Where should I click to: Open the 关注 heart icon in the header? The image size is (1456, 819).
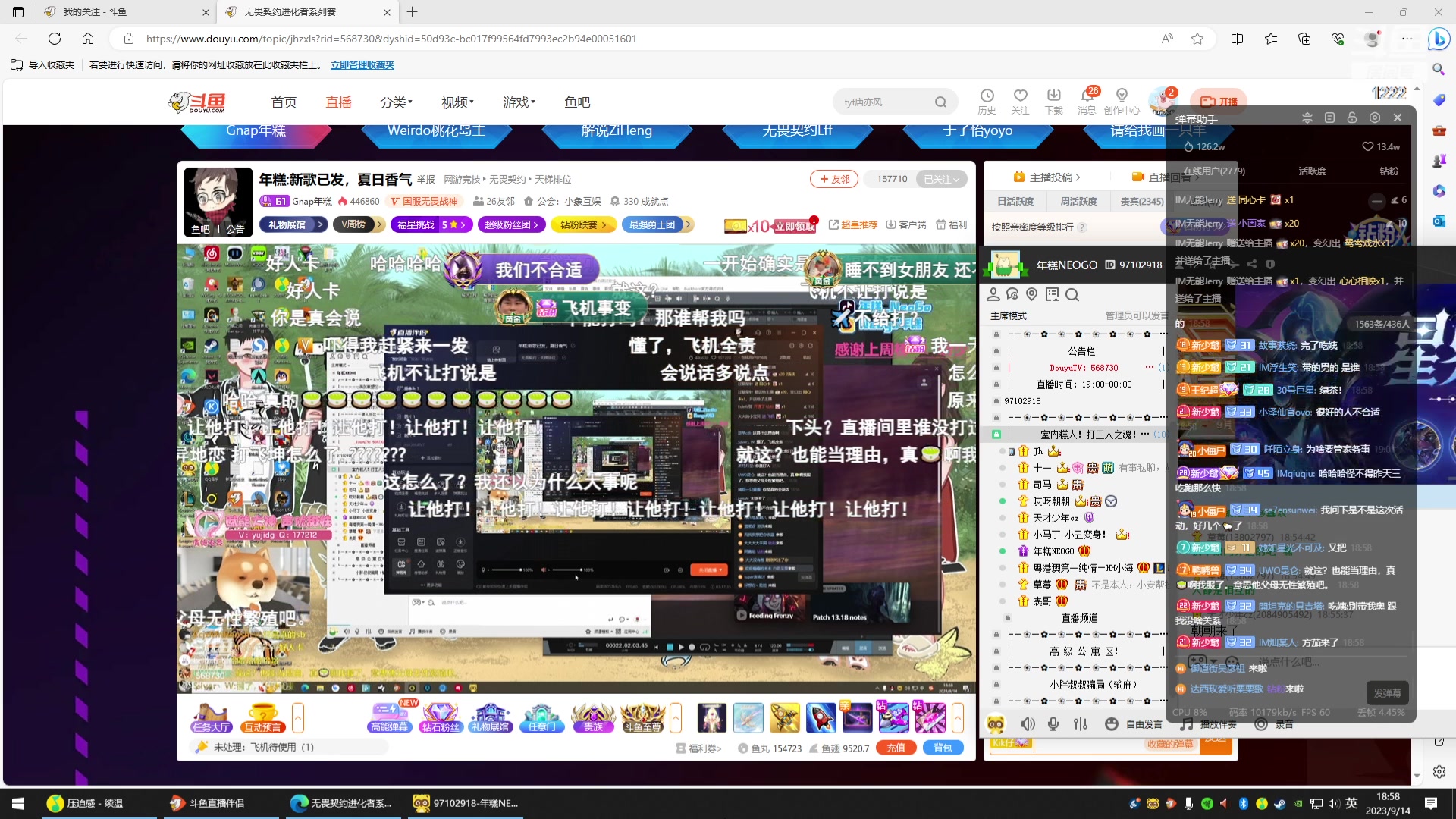click(x=1020, y=101)
